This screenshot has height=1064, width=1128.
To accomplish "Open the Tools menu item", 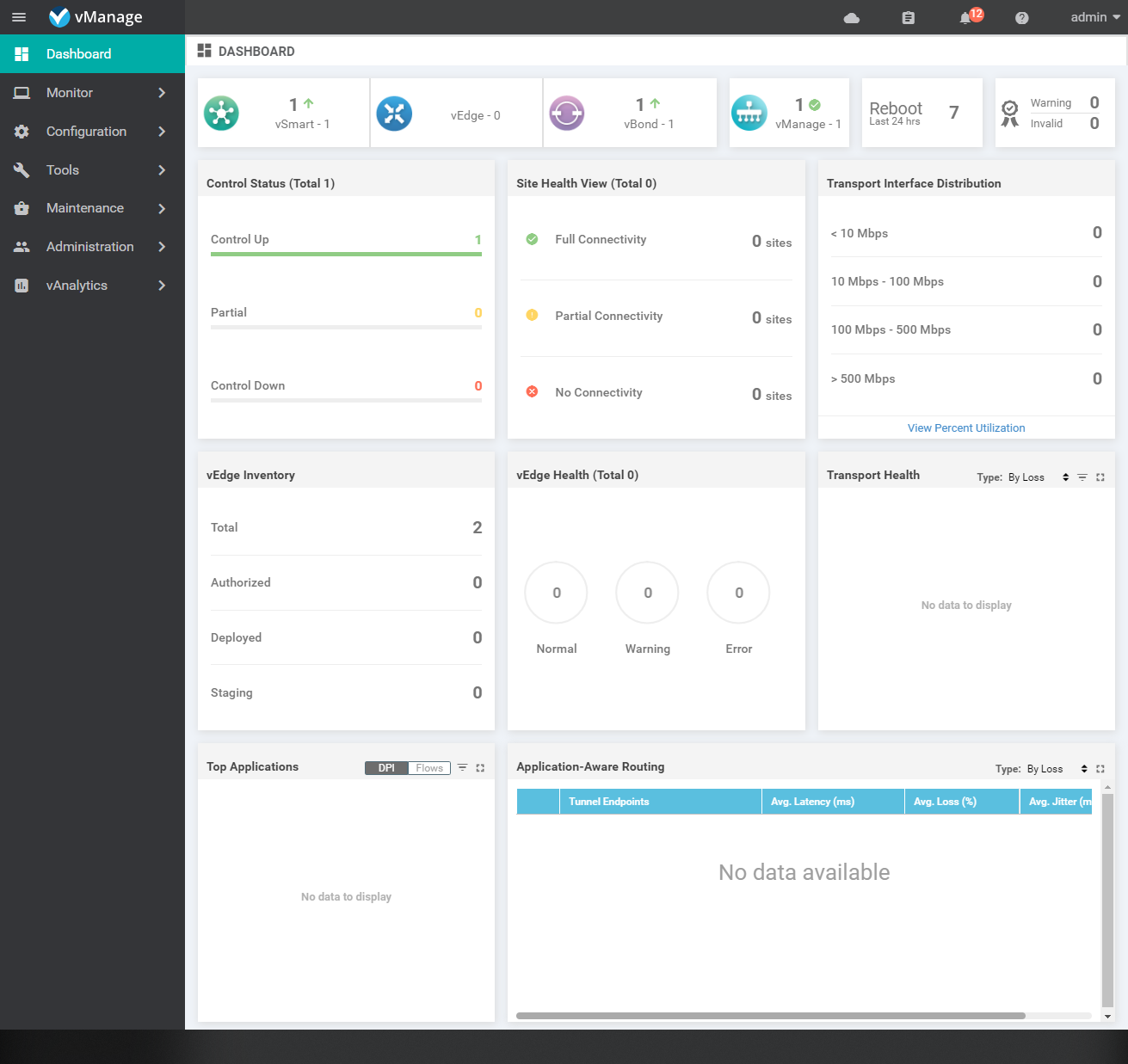I will (x=92, y=170).
